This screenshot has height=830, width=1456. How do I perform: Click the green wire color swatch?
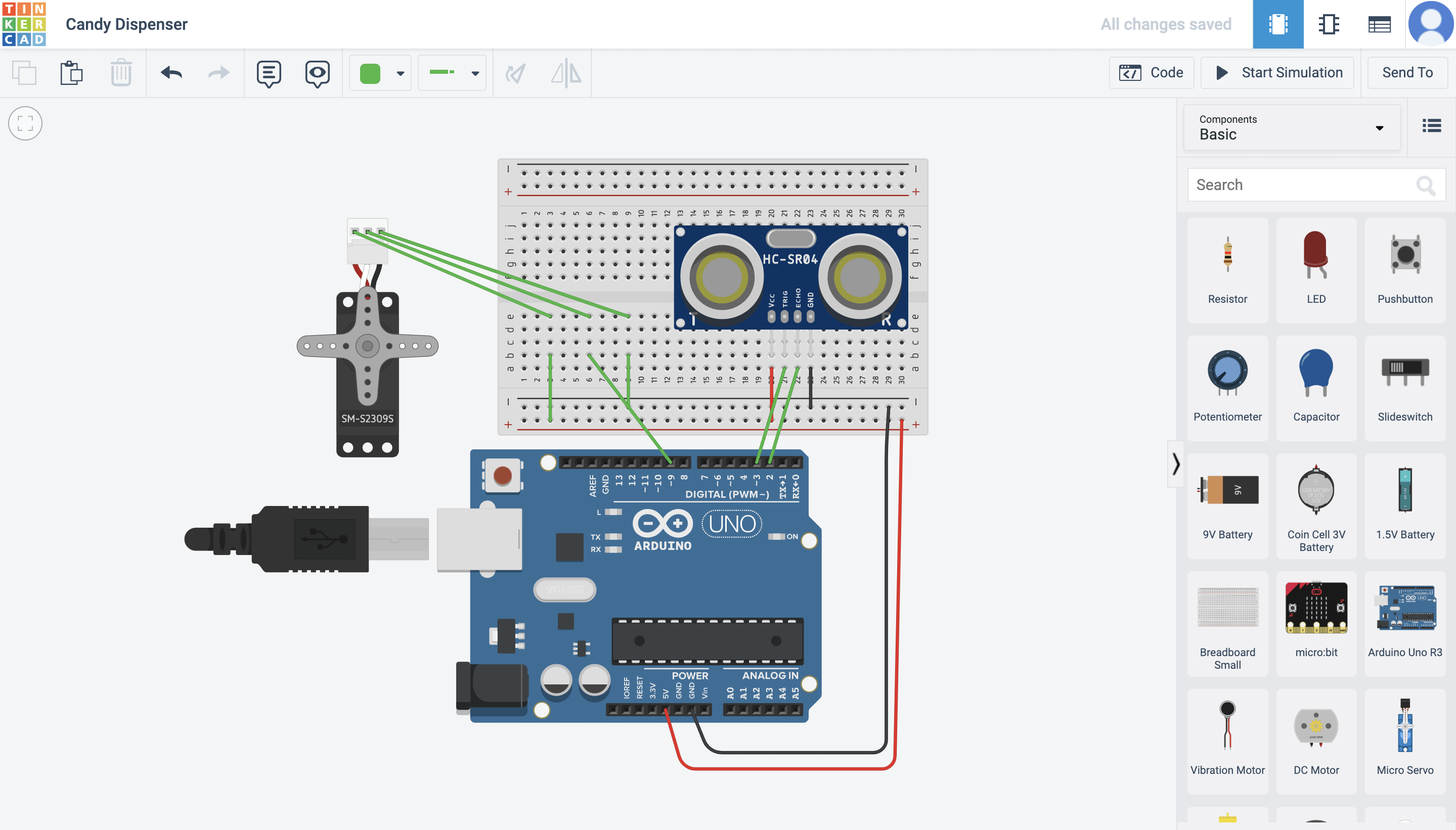(370, 73)
